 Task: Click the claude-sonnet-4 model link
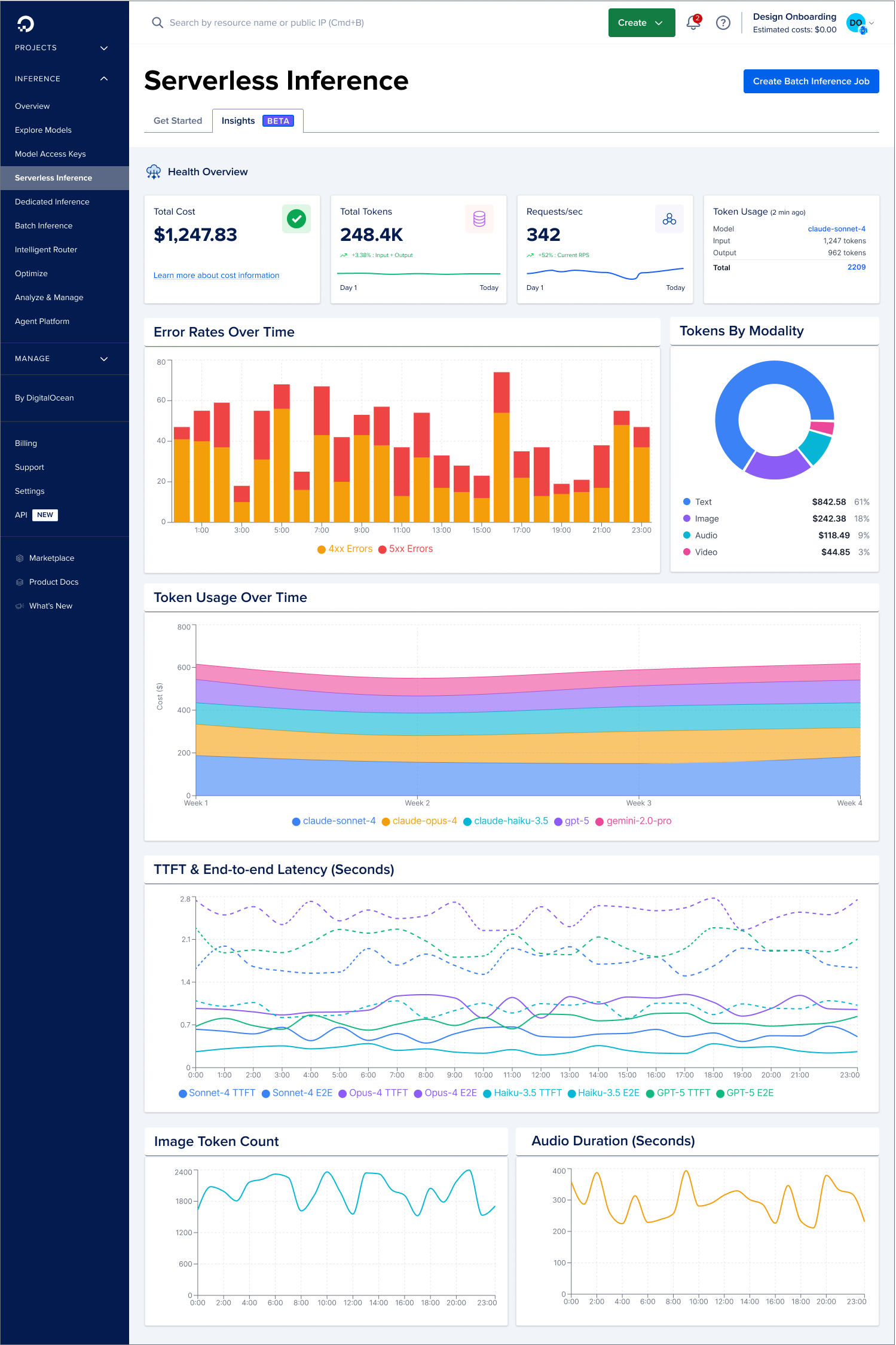click(x=836, y=229)
